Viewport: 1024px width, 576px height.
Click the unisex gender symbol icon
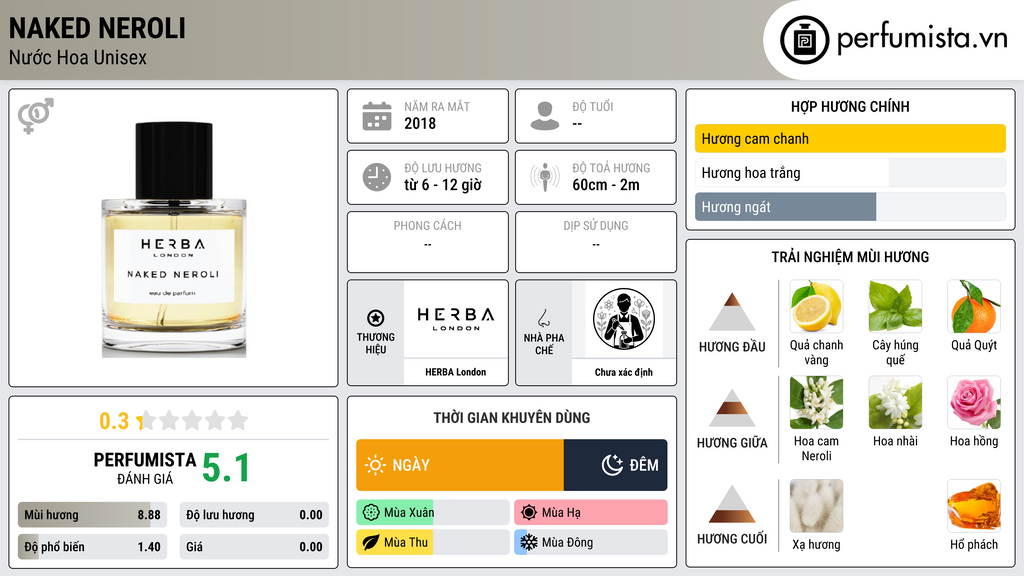(35, 116)
